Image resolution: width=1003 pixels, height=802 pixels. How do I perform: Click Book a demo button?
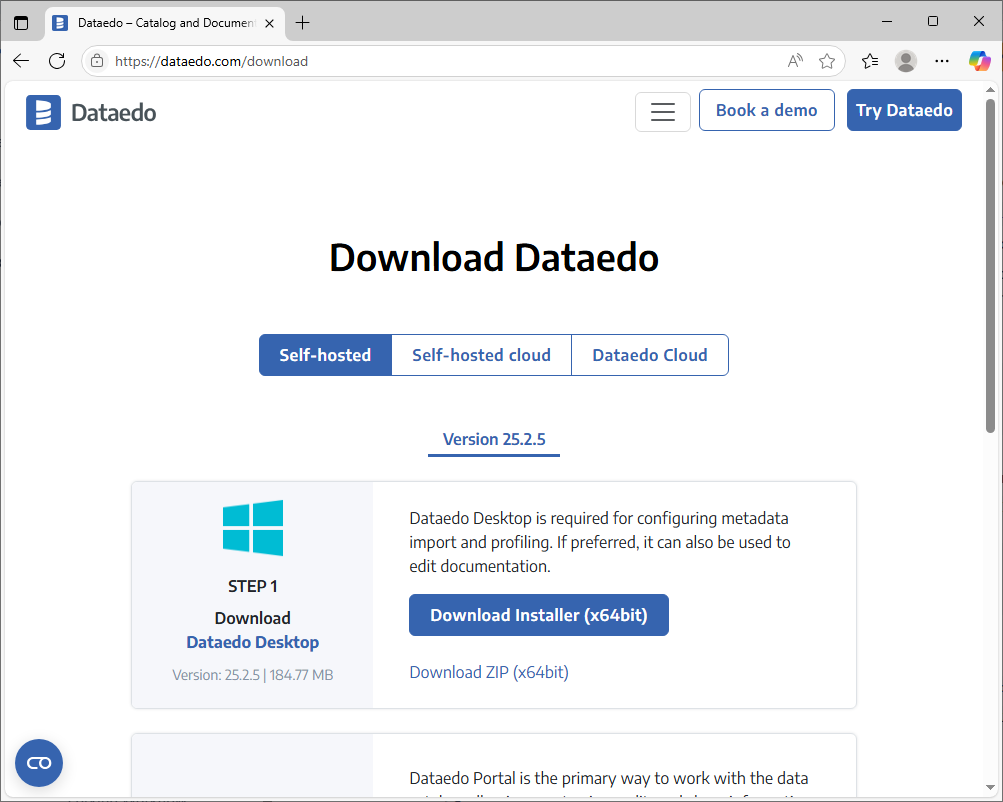point(766,110)
